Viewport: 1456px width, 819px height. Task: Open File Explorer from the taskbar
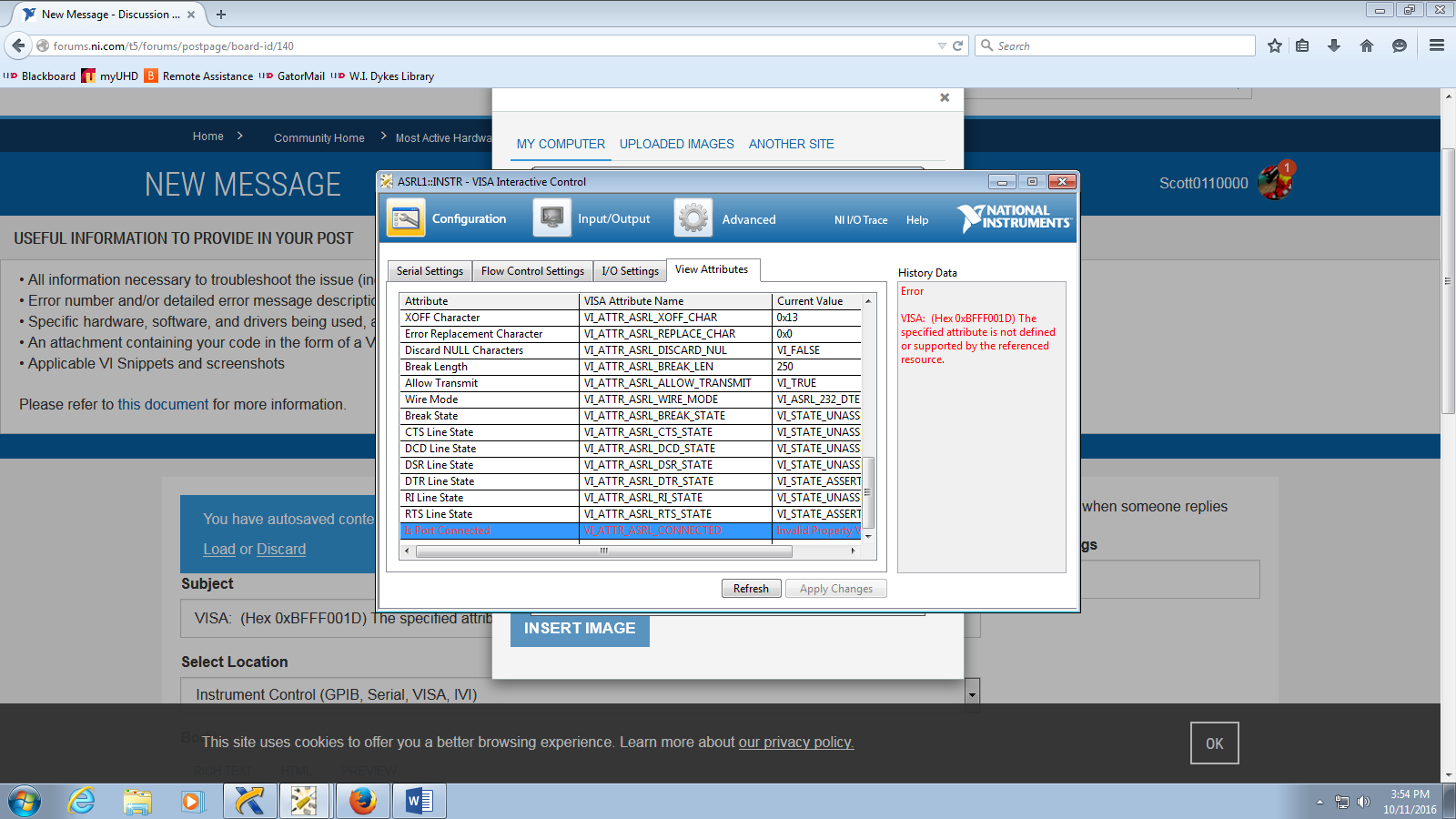coord(137,802)
